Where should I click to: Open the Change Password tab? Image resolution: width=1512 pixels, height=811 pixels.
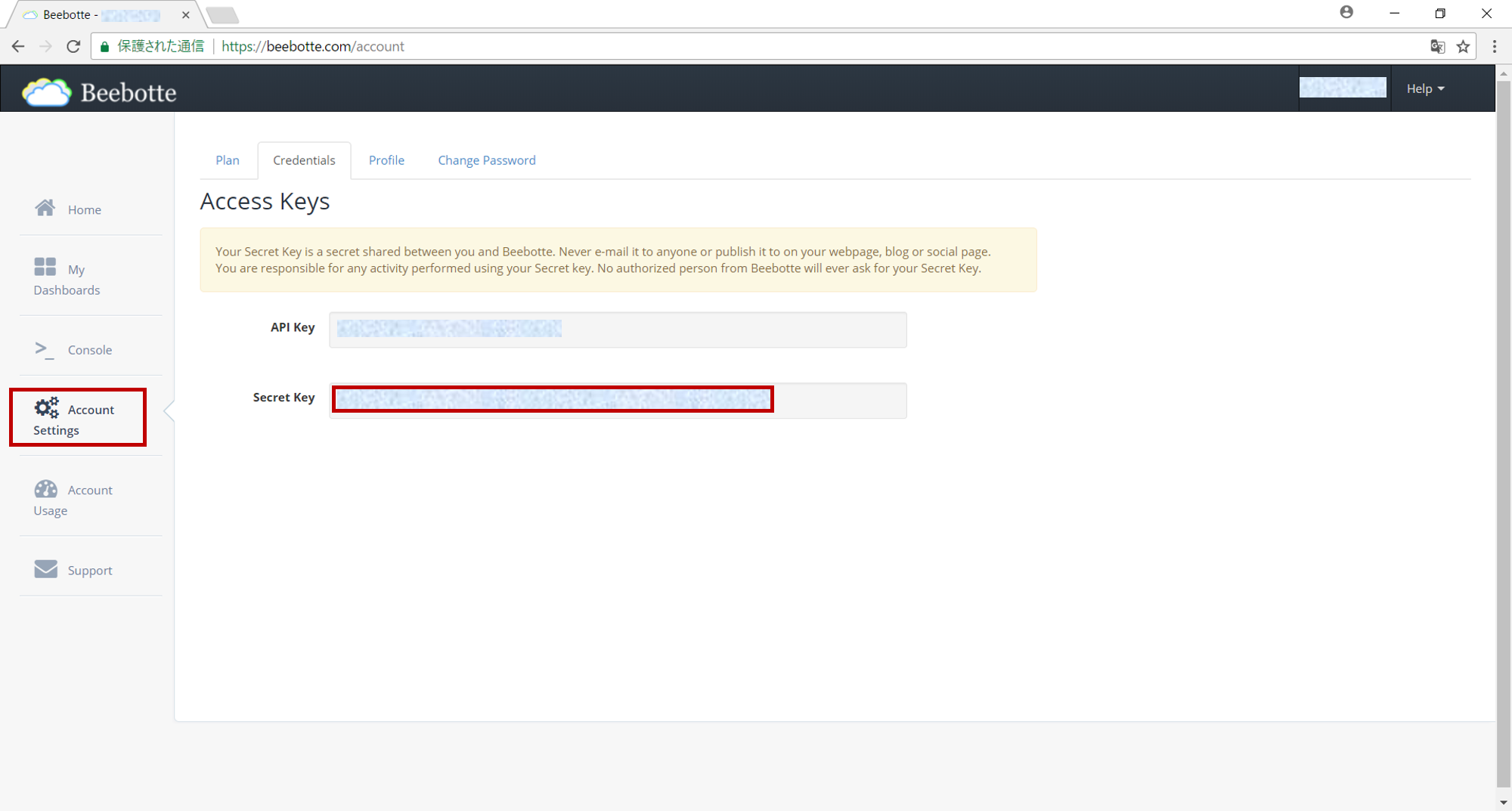click(486, 160)
